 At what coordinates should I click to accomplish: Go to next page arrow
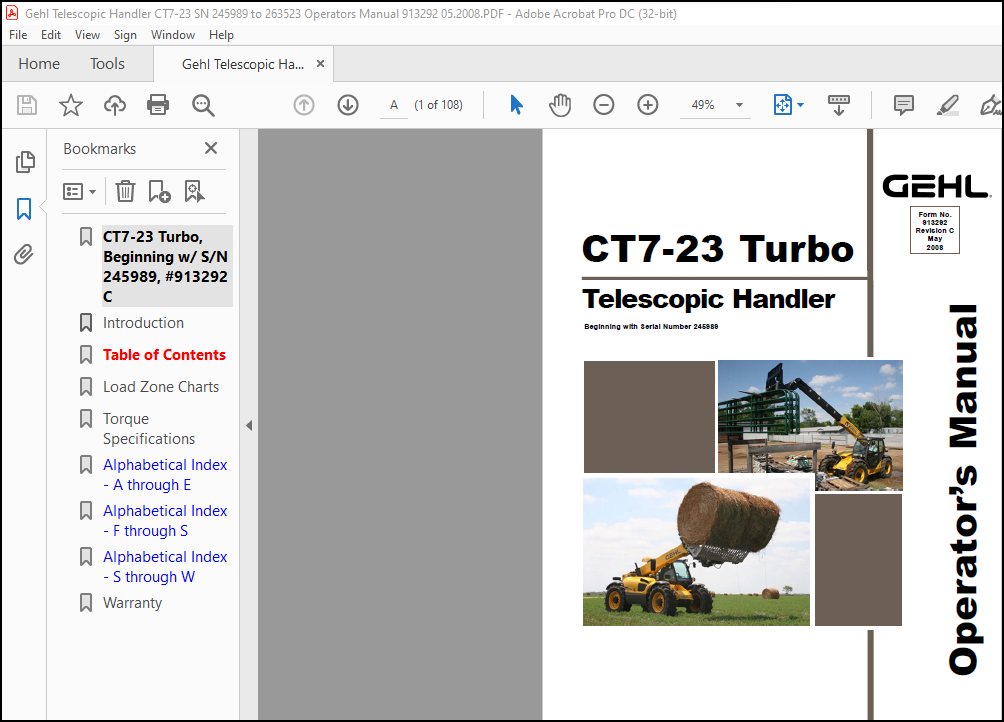click(x=348, y=105)
